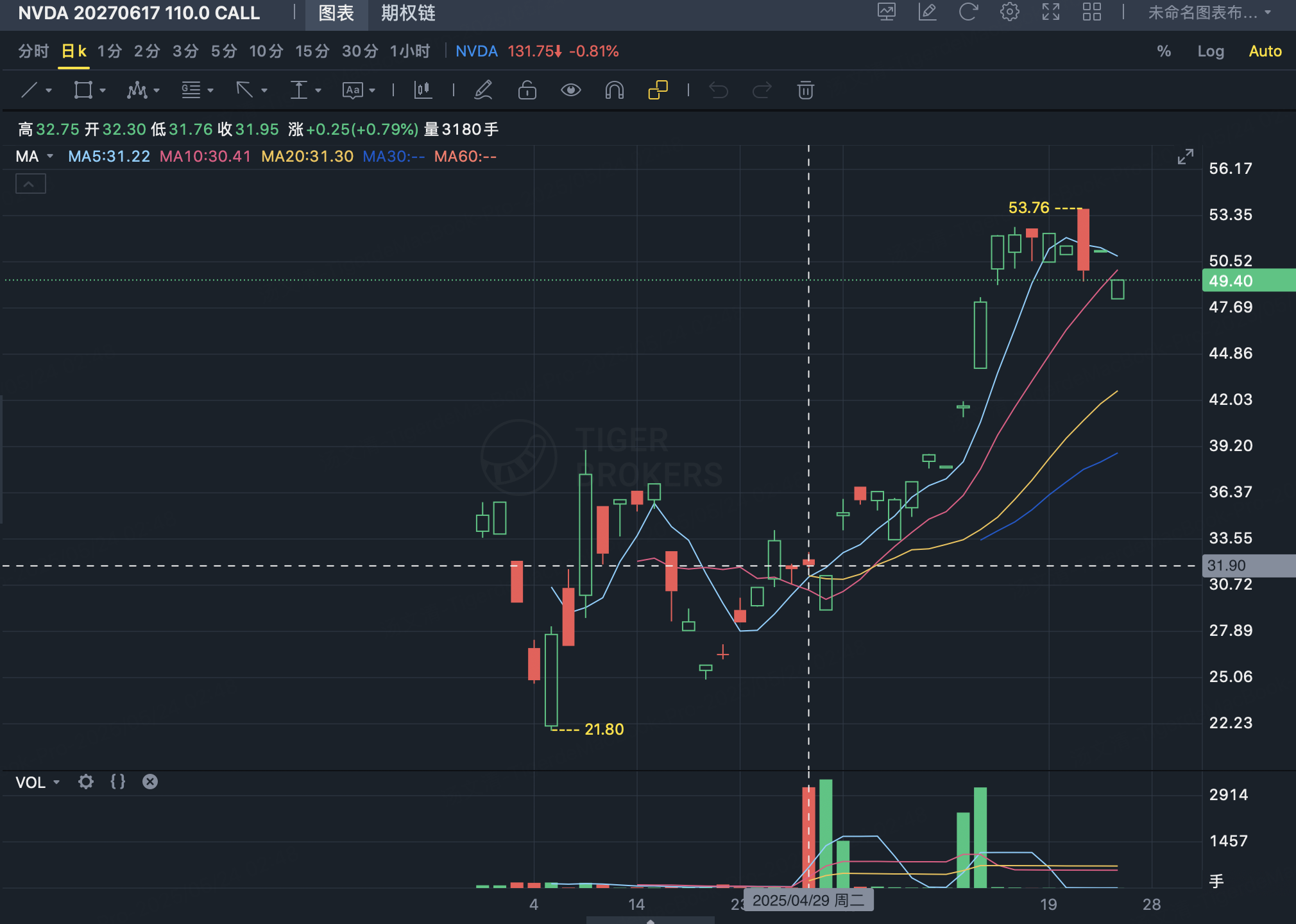Open VOL indicator settings gear
Image resolution: width=1296 pixels, height=924 pixels.
pyautogui.click(x=86, y=782)
